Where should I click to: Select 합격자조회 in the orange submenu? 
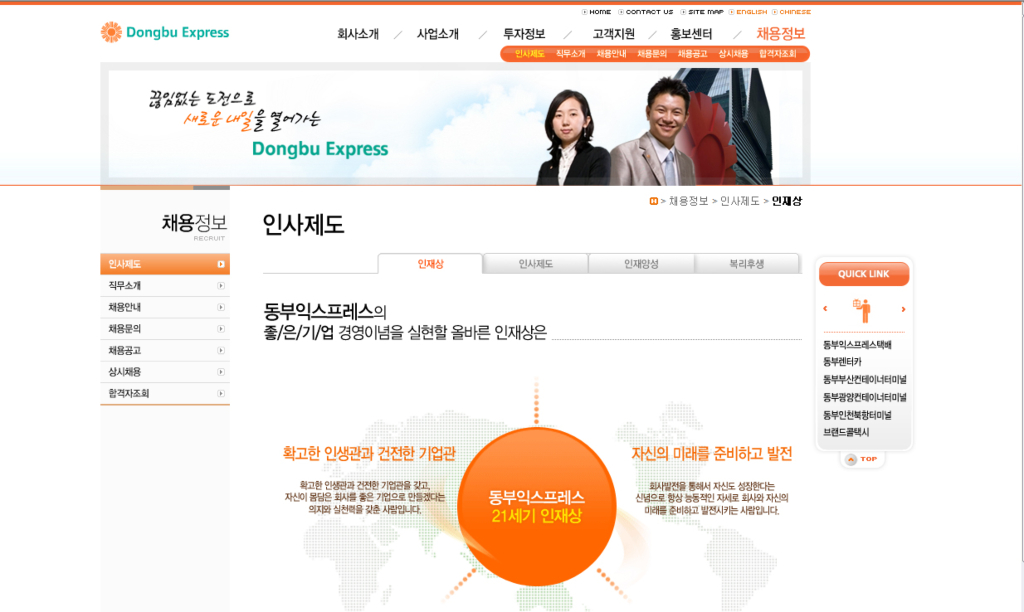coord(777,54)
